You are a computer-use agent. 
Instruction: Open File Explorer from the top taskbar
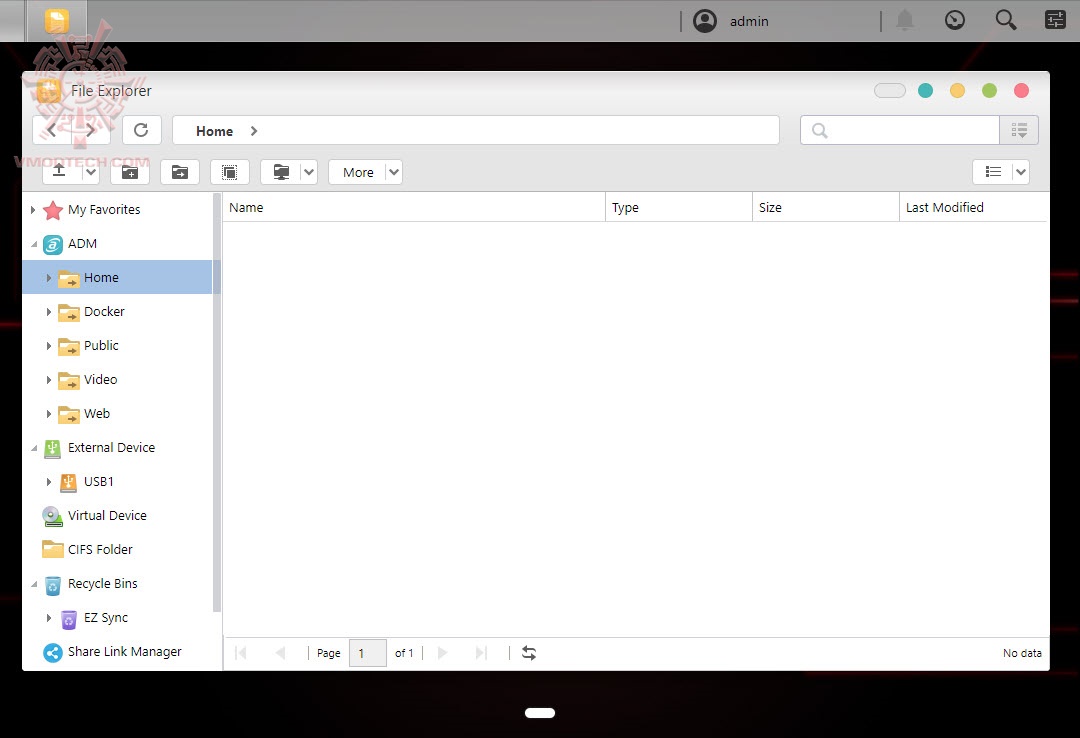56,21
